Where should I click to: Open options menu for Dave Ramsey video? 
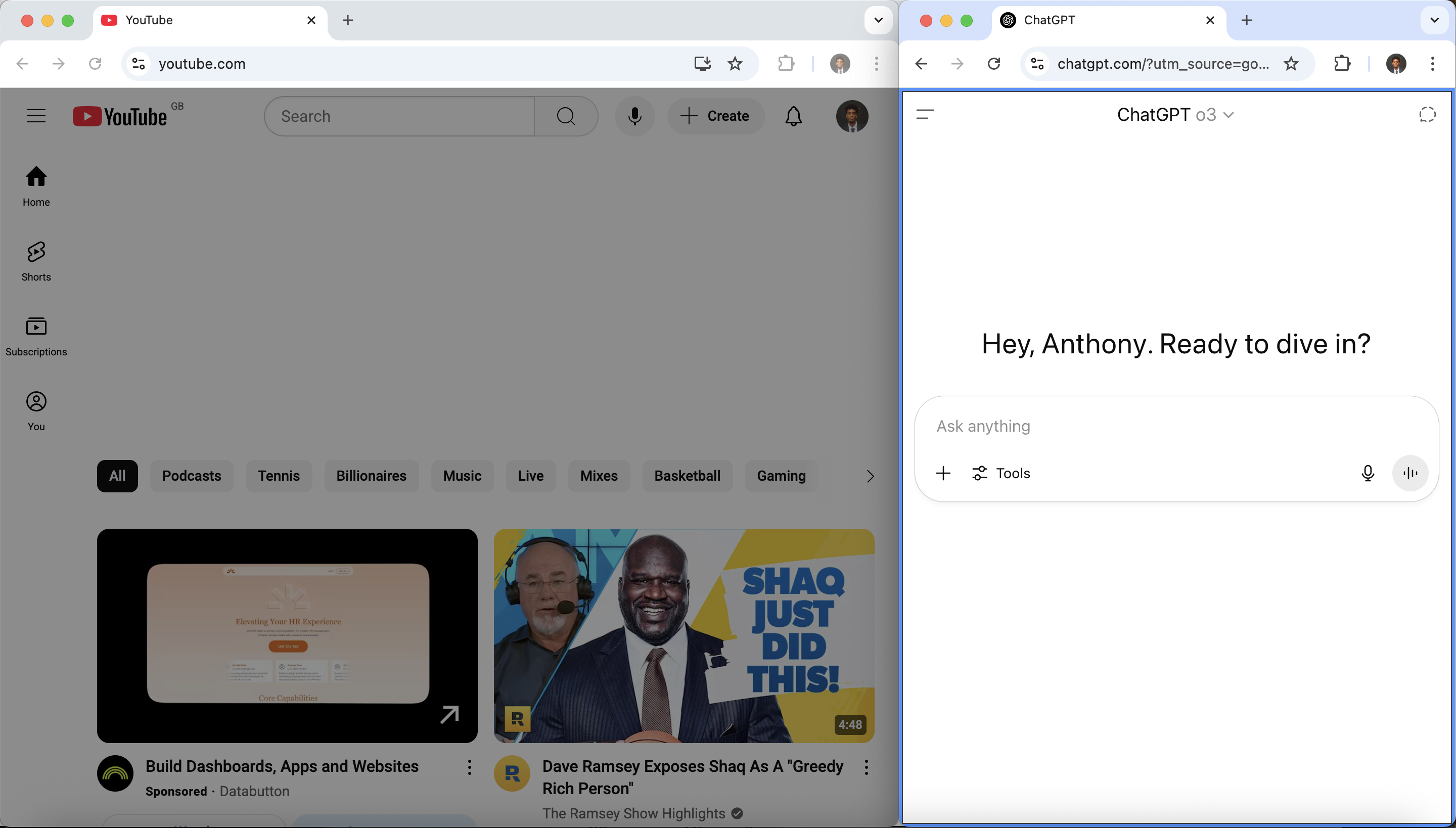pos(866,767)
